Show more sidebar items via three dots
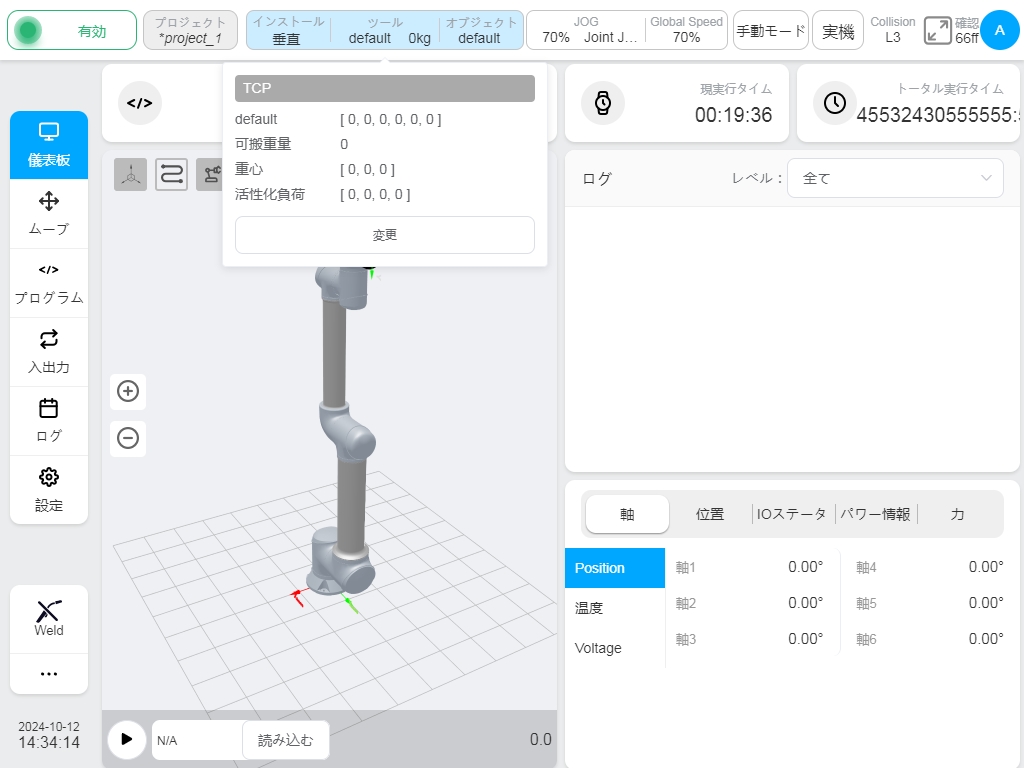Image resolution: width=1024 pixels, height=768 pixels. click(x=49, y=673)
